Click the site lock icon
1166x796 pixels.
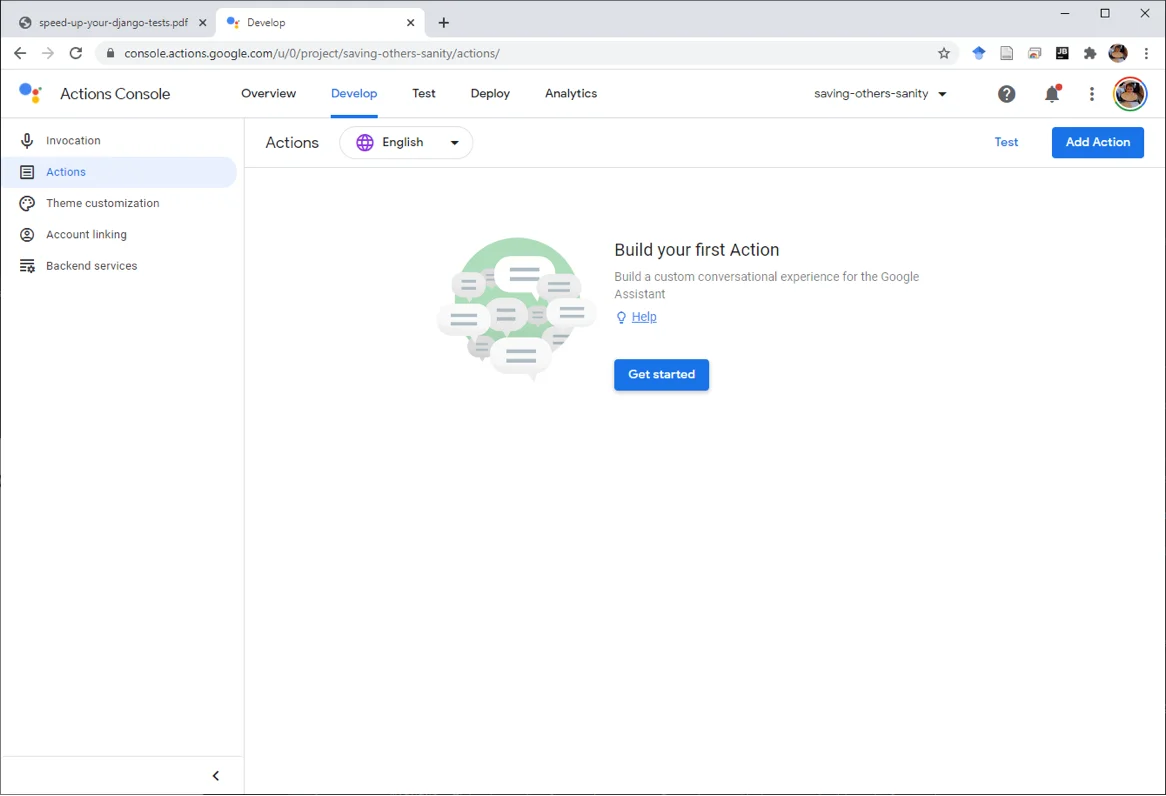click(x=111, y=53)
